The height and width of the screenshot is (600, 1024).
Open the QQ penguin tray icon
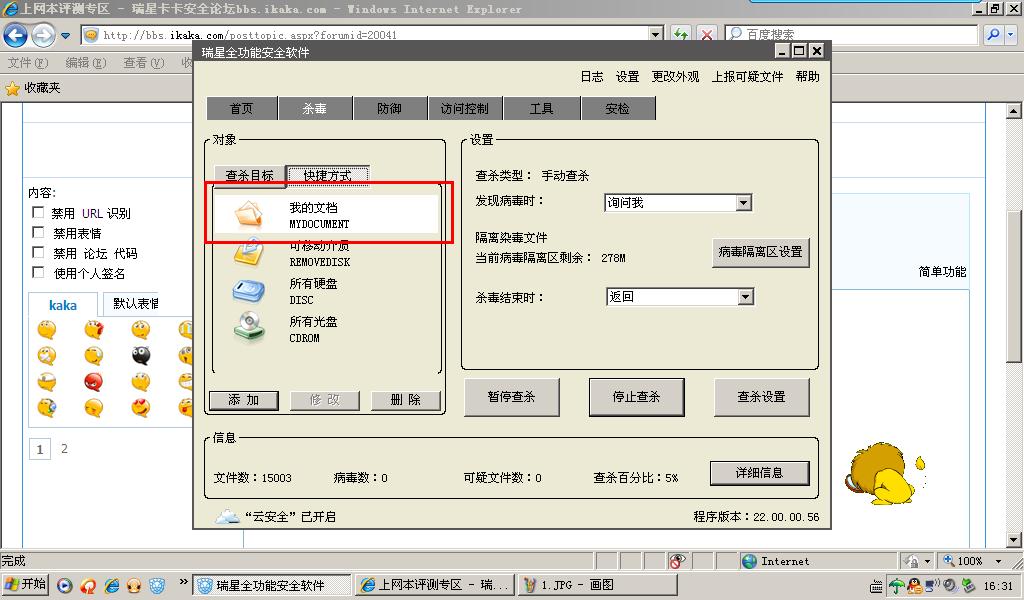tap(913, 586)
